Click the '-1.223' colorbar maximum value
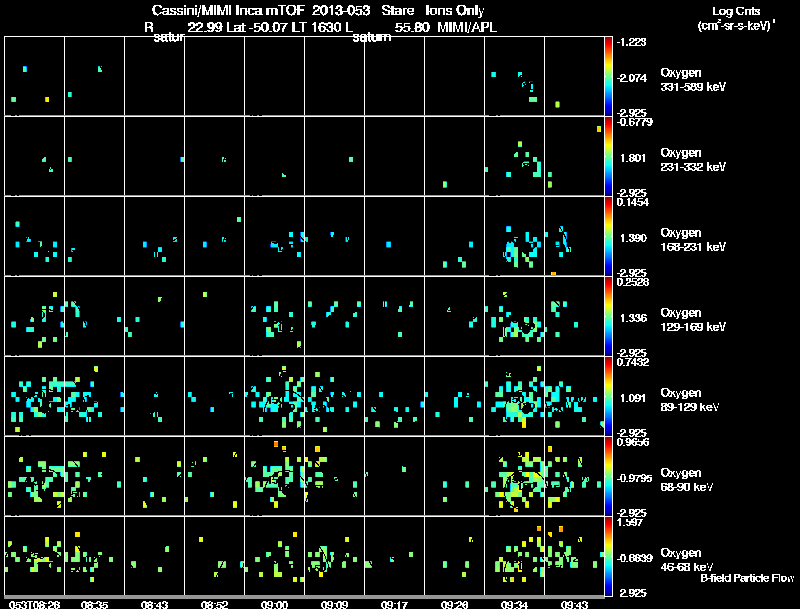800x609 pixels. 631,42
